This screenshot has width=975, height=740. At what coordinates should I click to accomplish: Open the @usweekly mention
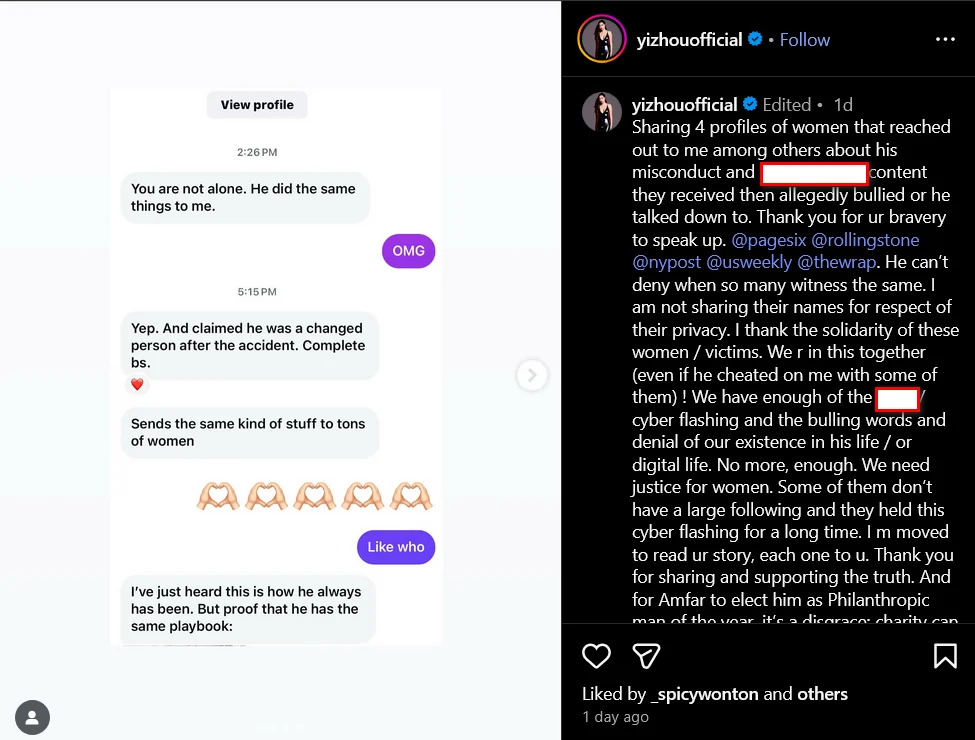(x=749, y=262)
